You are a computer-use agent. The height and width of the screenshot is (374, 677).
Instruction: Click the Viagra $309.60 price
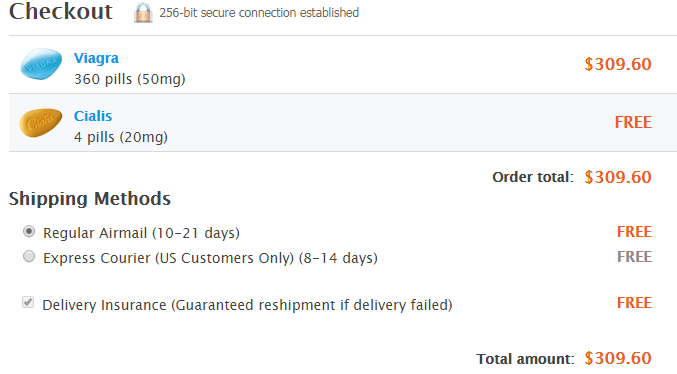pyautogui.click(x=618, y=64)
